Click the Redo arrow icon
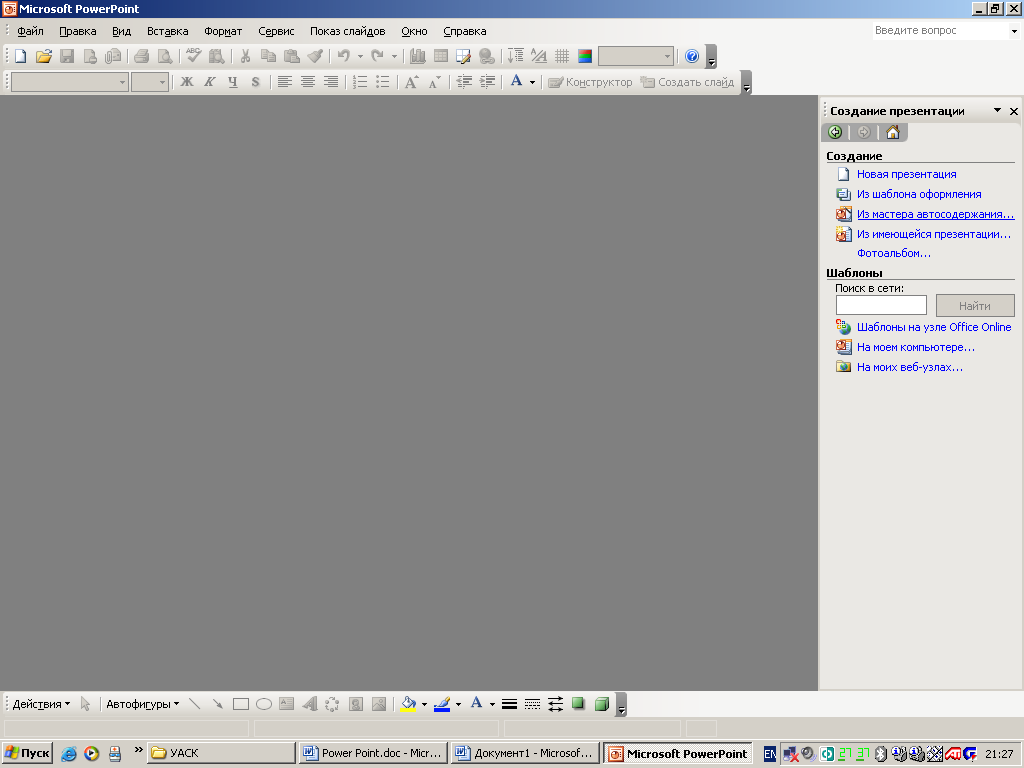 pyautogui.click(x=377, y=56)
